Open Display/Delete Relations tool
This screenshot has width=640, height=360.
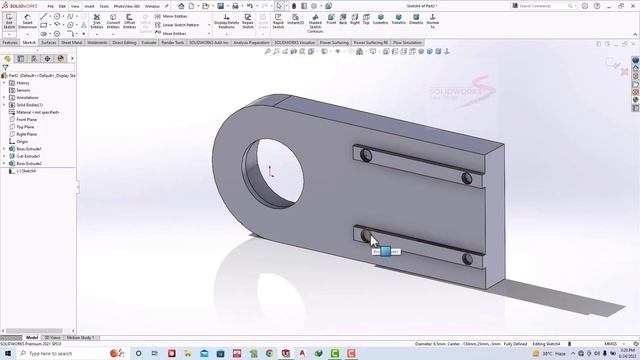(x=226, y=21)
